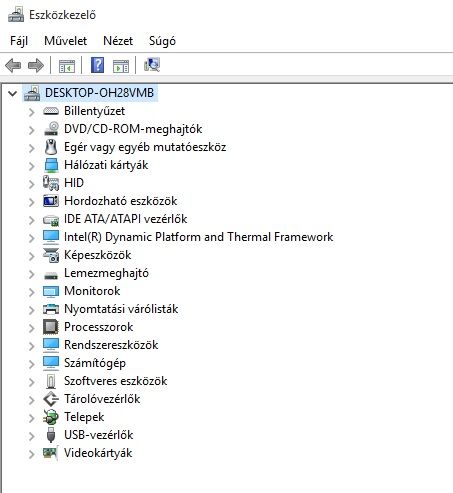
Task: Click the Forward arrow toolbar icon
Action: click(36, 65)
